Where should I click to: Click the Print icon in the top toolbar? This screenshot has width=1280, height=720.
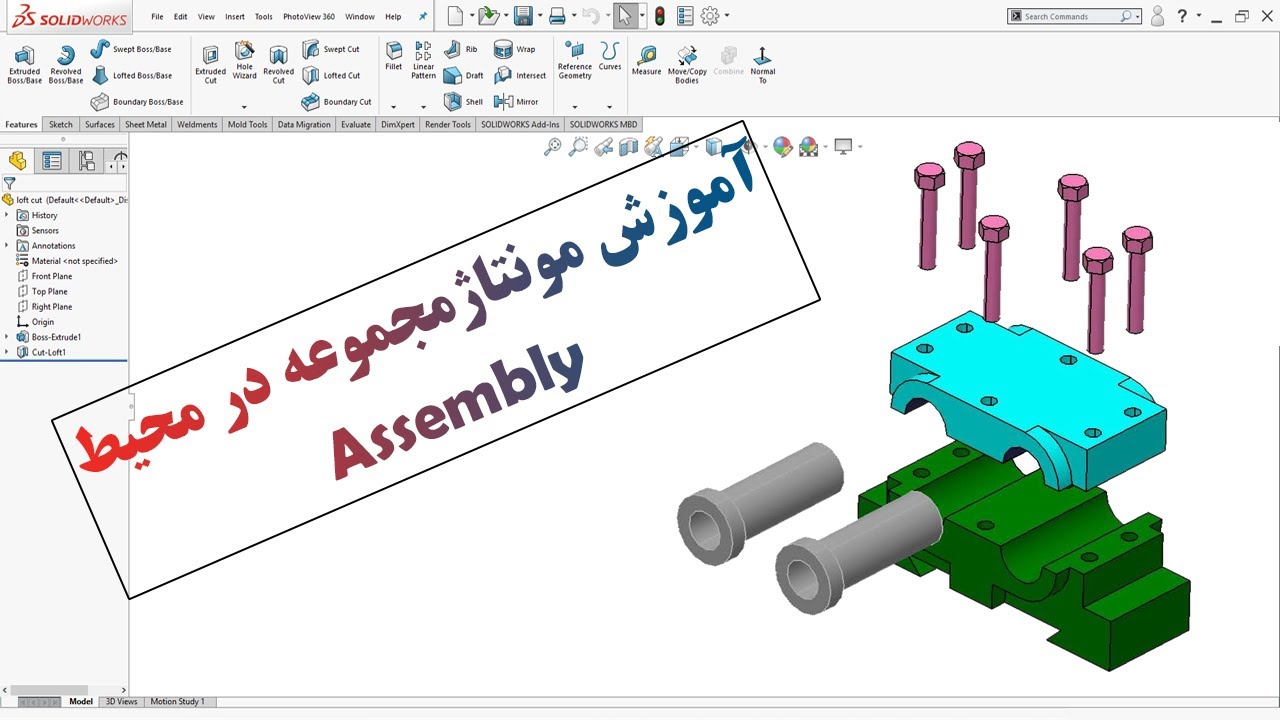pyautogui.click(x=557, y=16)
